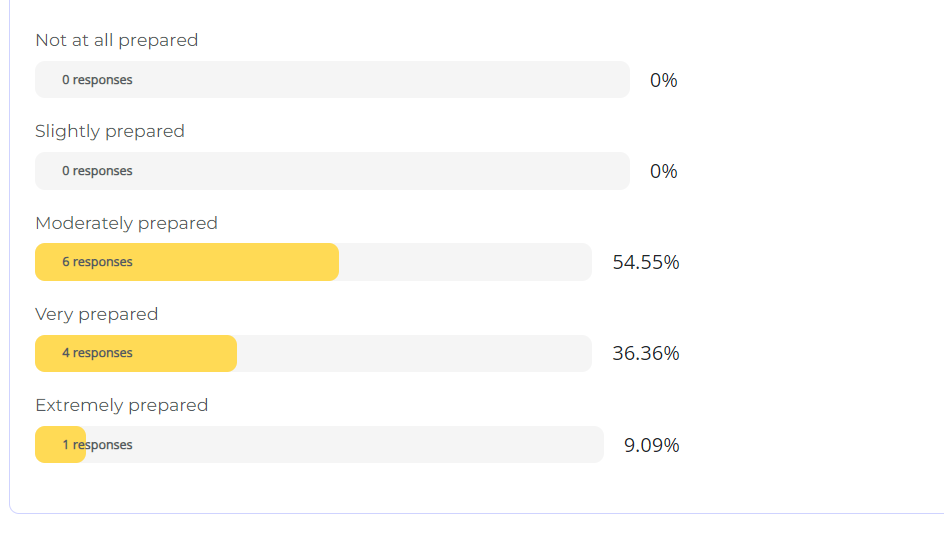Click the small yellow Extremely prepared fill

(50, 445)
